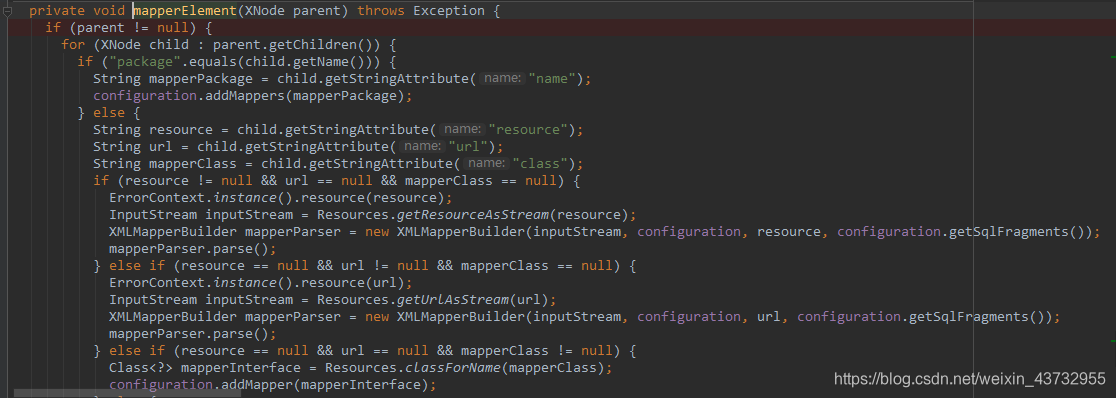Viewport: 1116px width, 398px height.
Task: Click ErrorContext.instance().resource(resource) line
Action: point(280,198)
